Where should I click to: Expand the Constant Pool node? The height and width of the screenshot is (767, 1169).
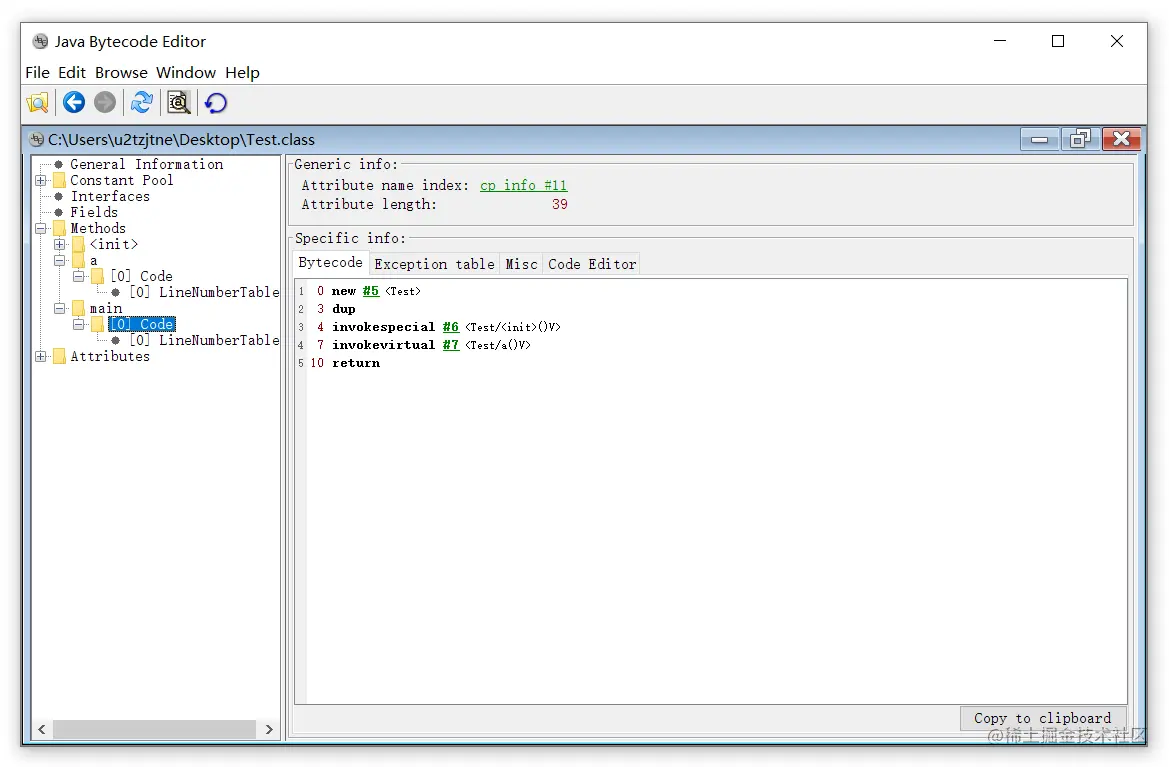coord(41,180)
